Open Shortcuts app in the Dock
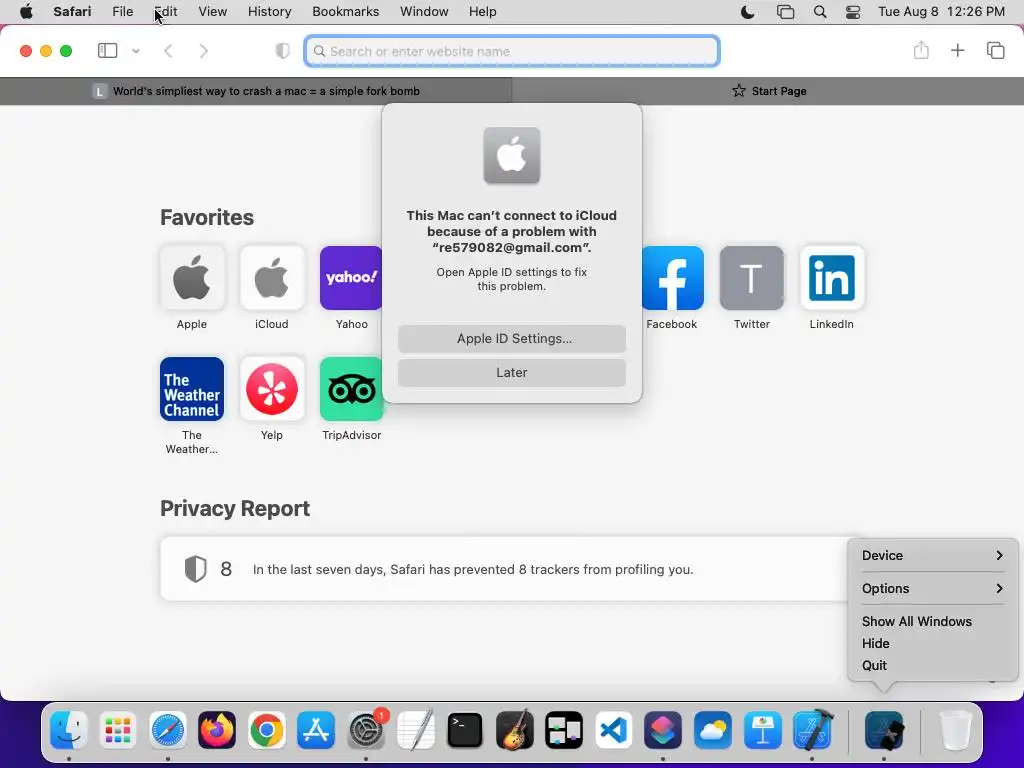This screenshot has width=1024, height=768. 663,730
